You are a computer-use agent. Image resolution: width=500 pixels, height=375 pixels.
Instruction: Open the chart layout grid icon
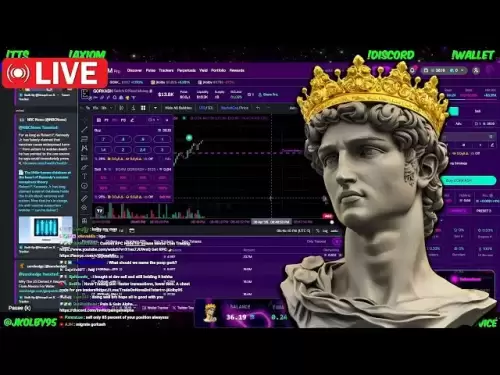click(x=143, y=108)
